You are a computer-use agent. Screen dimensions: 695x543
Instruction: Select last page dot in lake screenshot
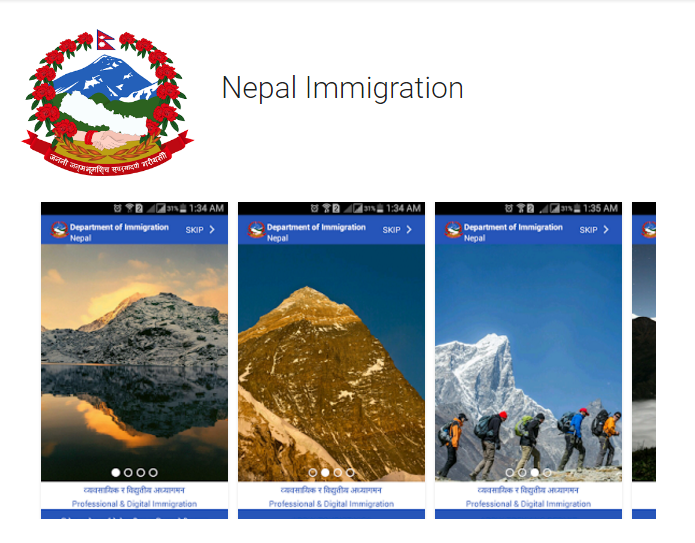tap(153, 473)
